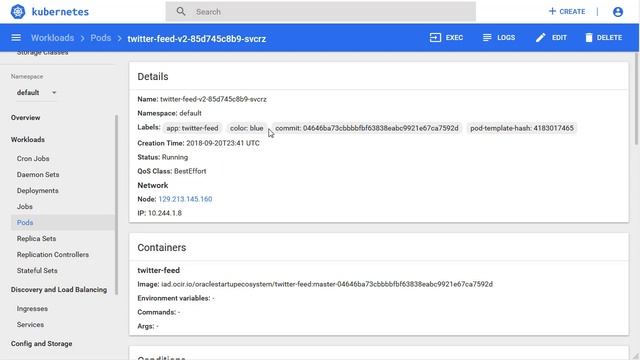Image resolution: width=640 pixels, height=360 pixels.
Task: Click the Kubernetes logo icon
Action: [18, 11]
